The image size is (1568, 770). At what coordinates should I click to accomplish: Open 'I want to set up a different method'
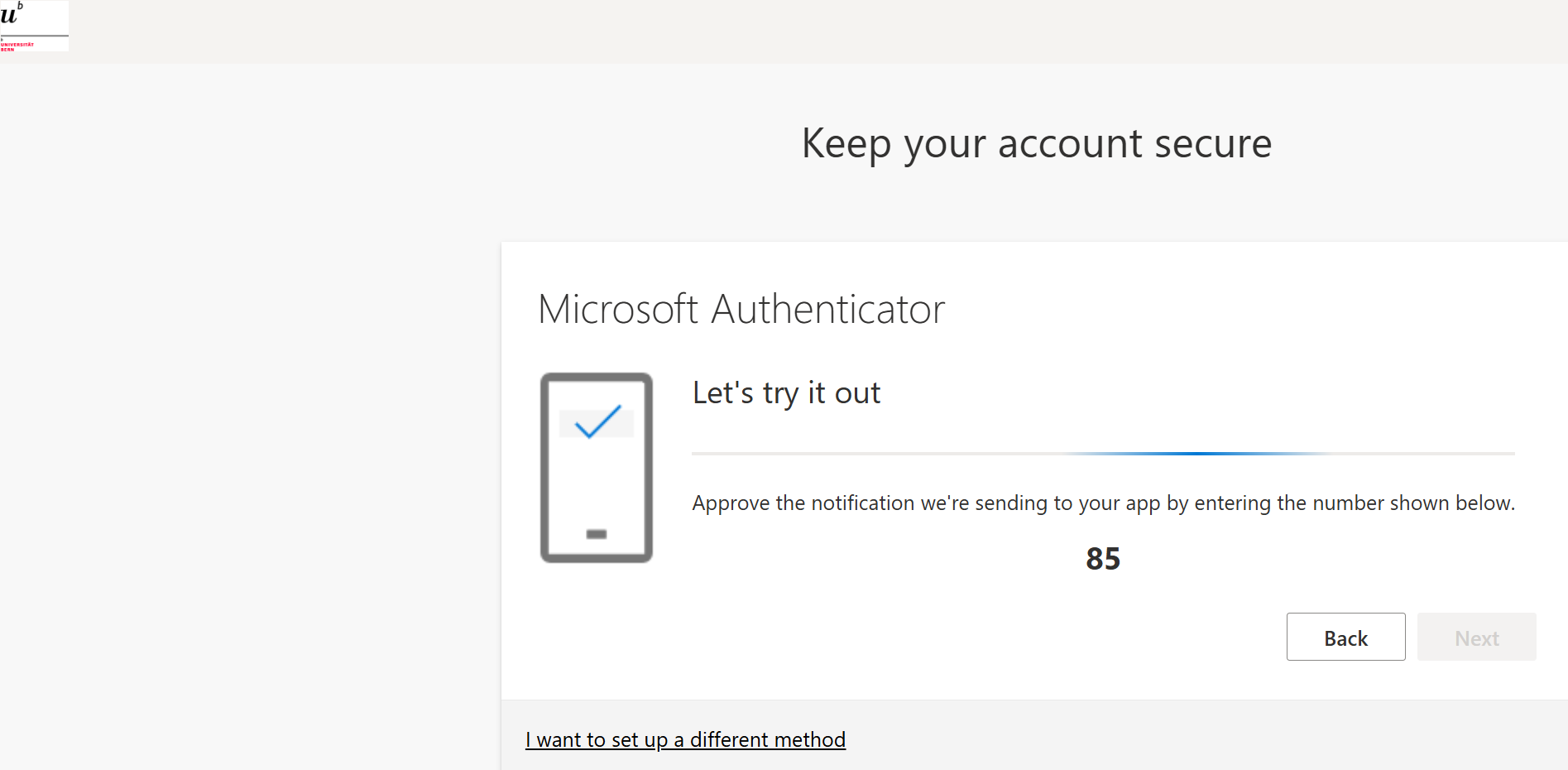tap(685, 739)
